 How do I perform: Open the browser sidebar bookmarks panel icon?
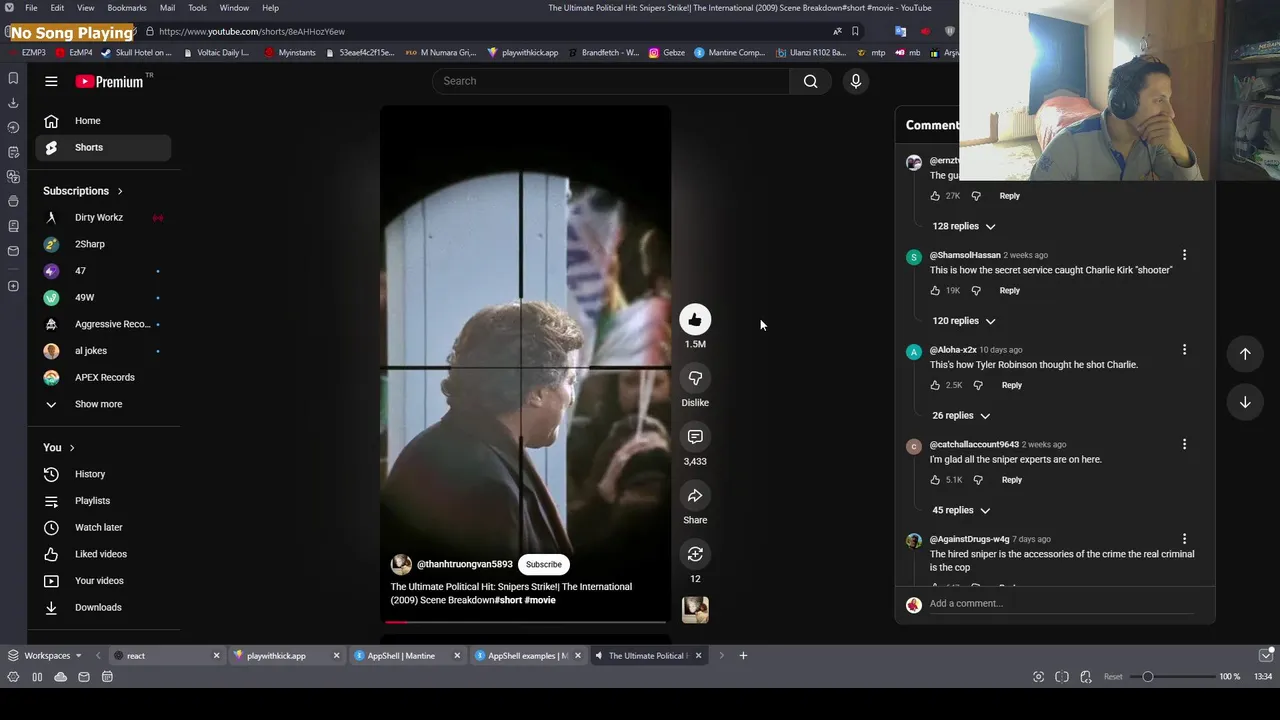coord(13,78)
